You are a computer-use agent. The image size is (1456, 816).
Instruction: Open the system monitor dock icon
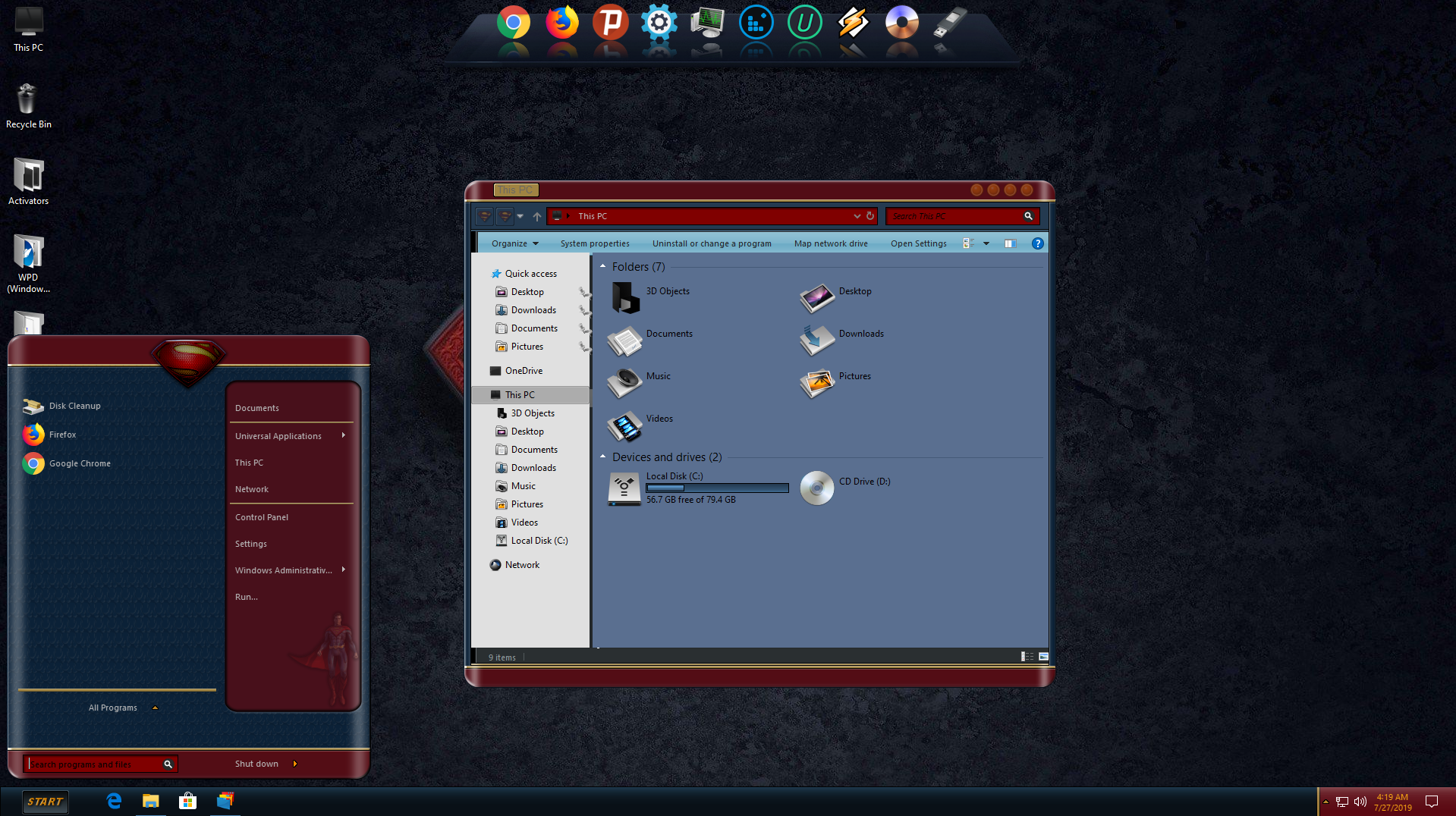[708, 23]
